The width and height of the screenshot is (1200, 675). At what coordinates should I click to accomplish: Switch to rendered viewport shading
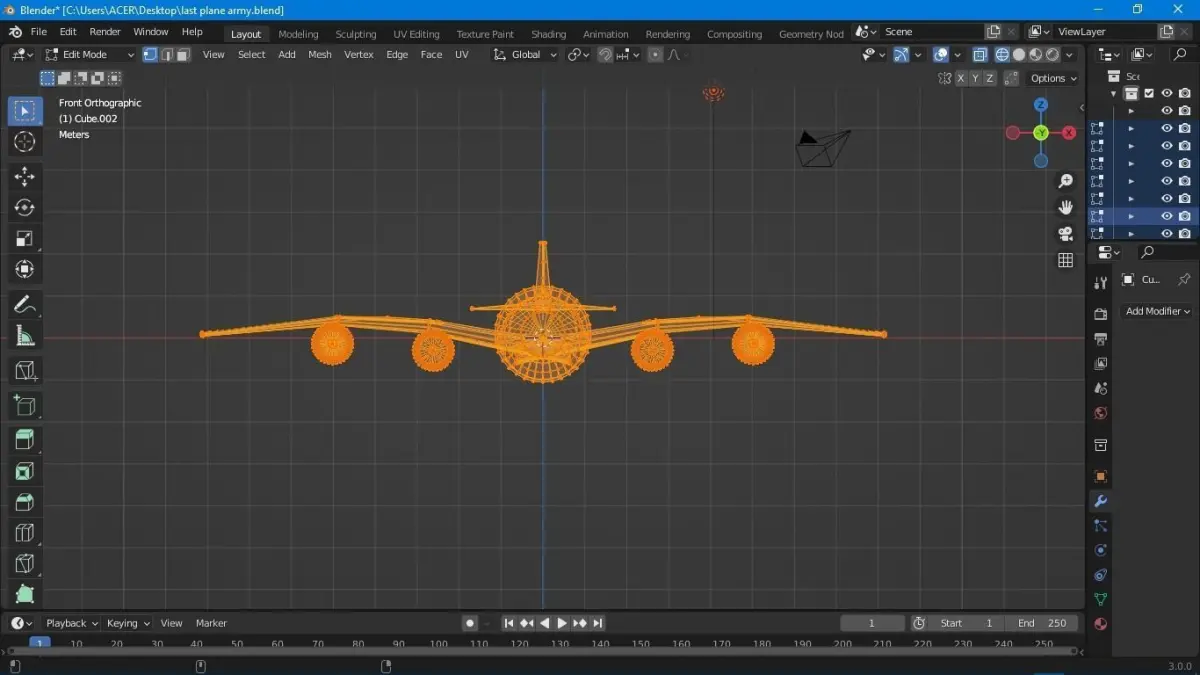tap(1053, 54)
